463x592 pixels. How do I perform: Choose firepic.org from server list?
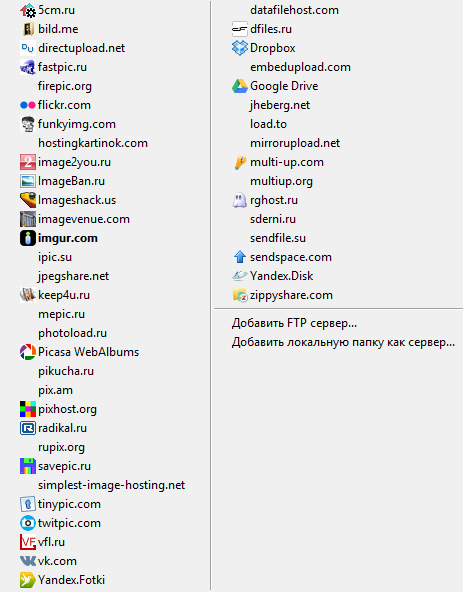tap(65, 86)
